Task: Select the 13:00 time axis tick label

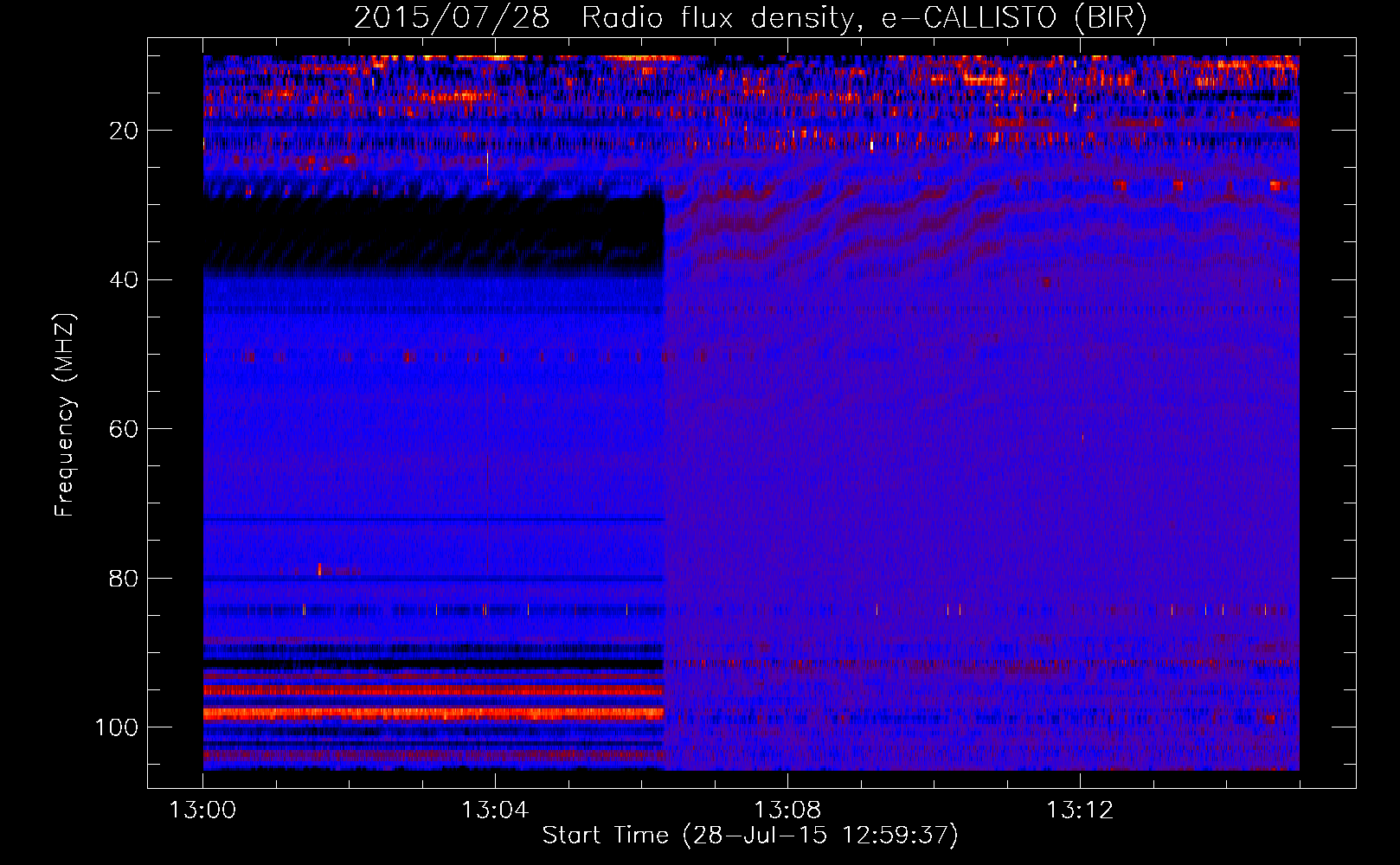Action: pyautogui.click(x=202, y=811)
